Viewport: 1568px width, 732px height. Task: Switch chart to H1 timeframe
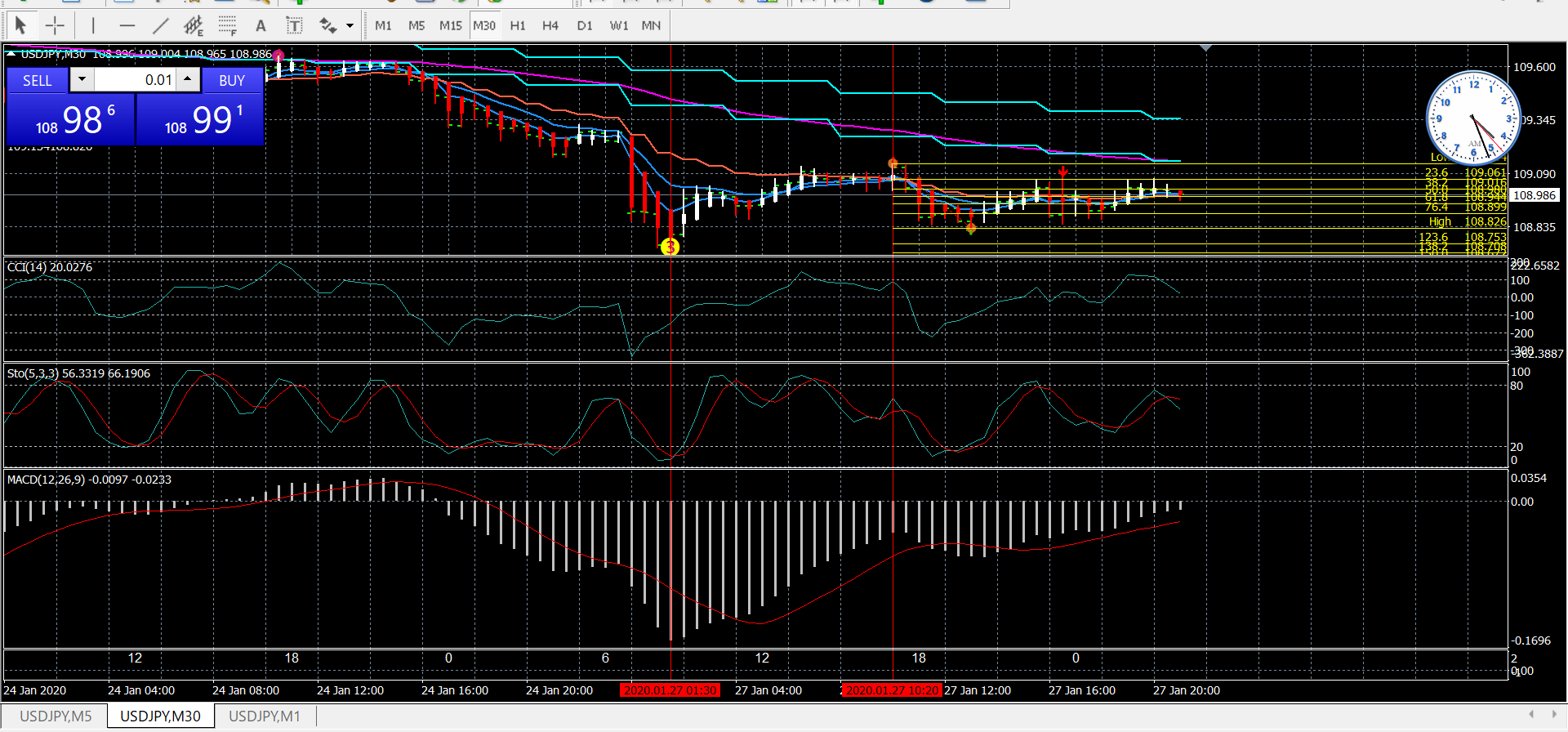point(518,25)
